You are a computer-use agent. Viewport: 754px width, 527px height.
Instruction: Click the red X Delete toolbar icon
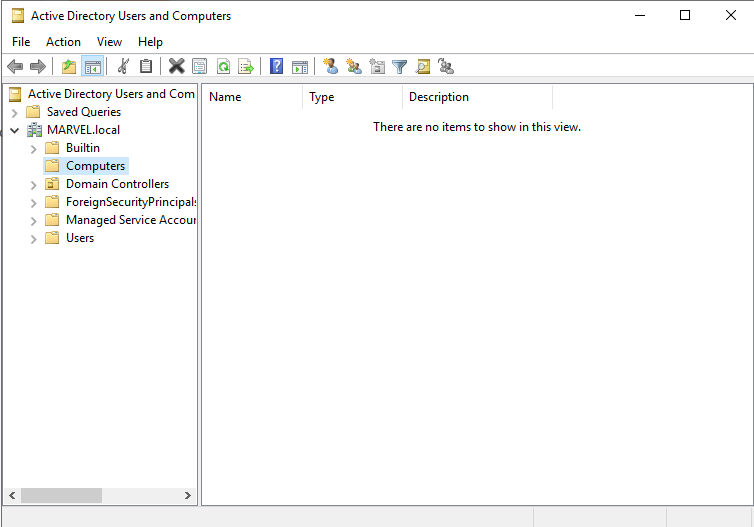click(176, 67)
